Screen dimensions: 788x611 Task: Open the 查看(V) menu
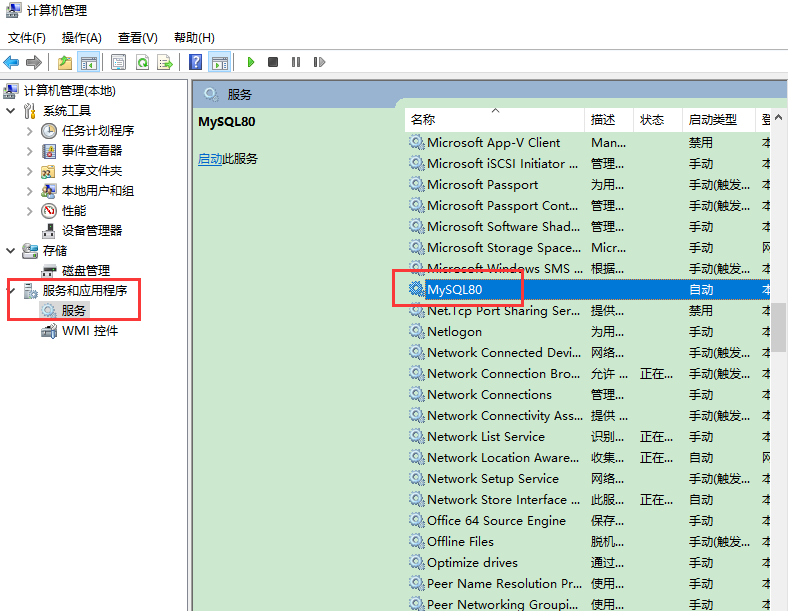(x=138, y=38)
